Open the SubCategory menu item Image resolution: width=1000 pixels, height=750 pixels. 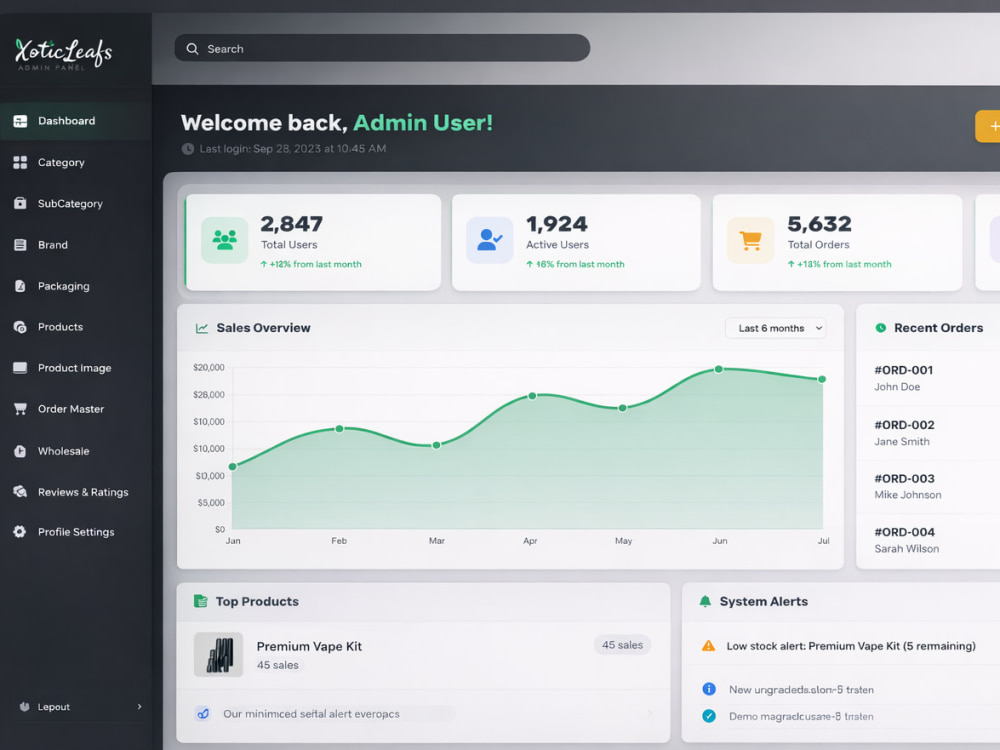coord(75,203)
